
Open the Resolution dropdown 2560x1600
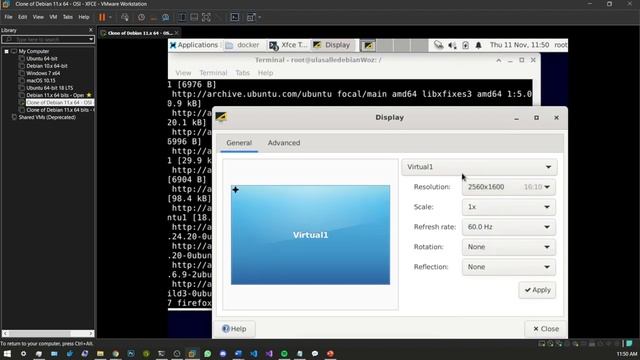(x=509, y=187)
